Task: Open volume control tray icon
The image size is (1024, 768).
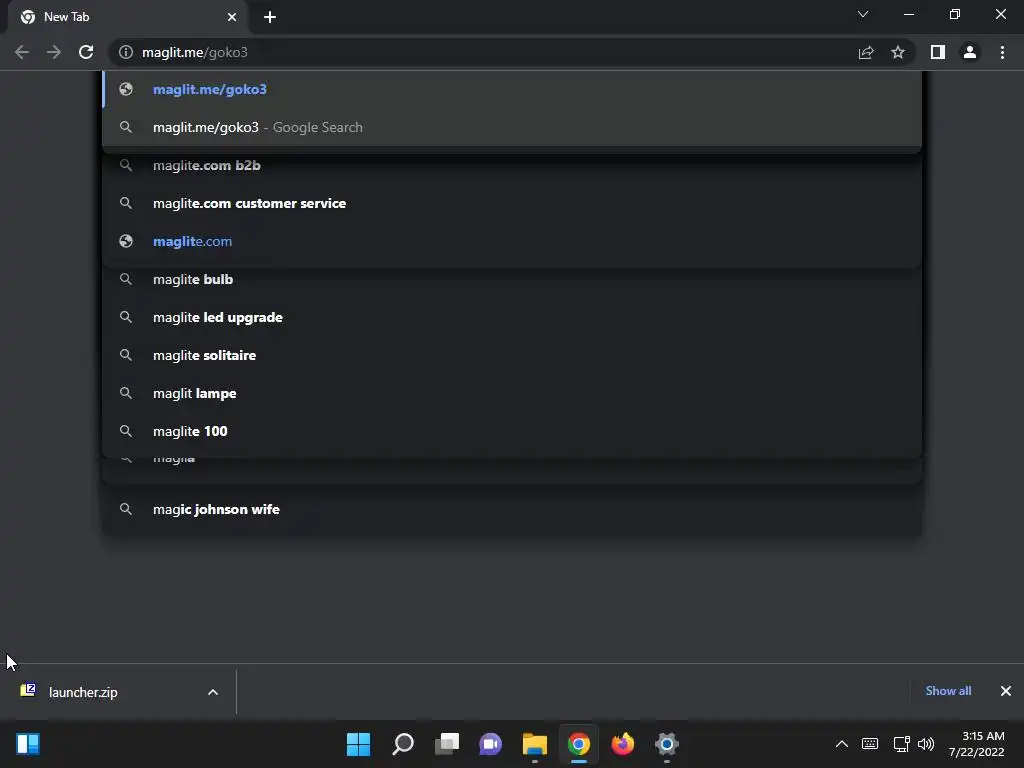Action: (925, 744)
